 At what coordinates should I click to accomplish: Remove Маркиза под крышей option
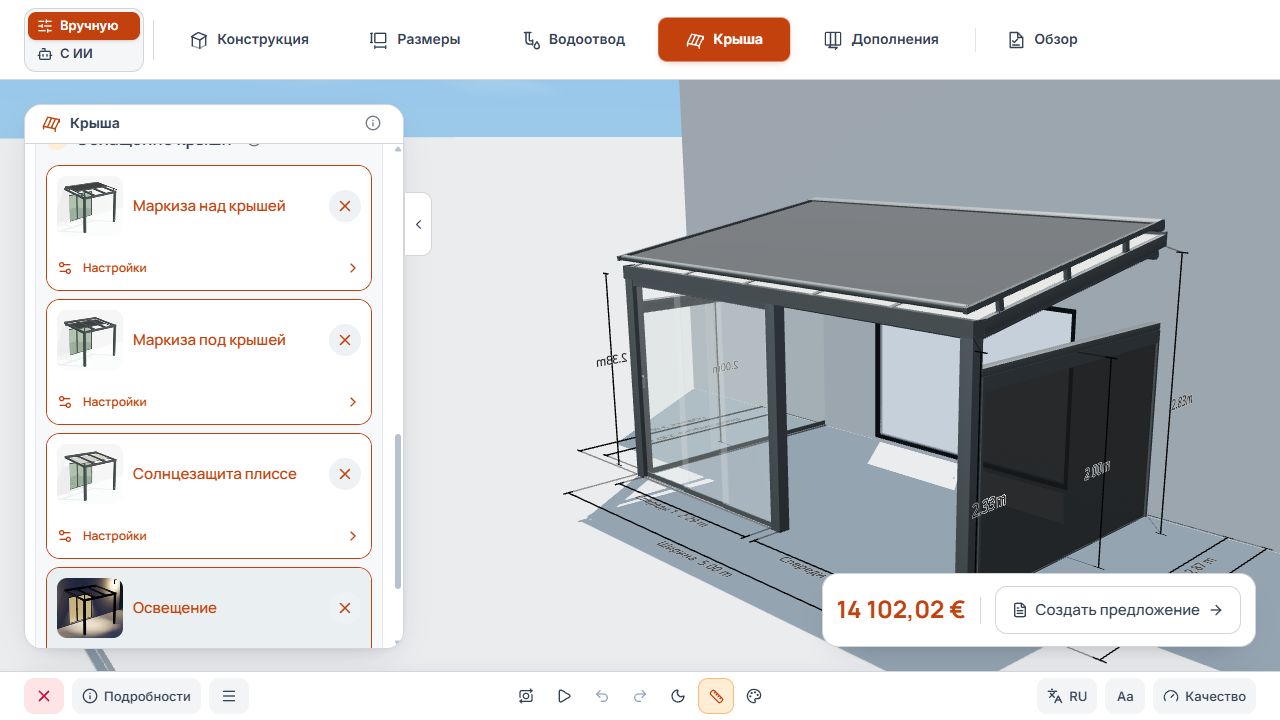(345, 340)
